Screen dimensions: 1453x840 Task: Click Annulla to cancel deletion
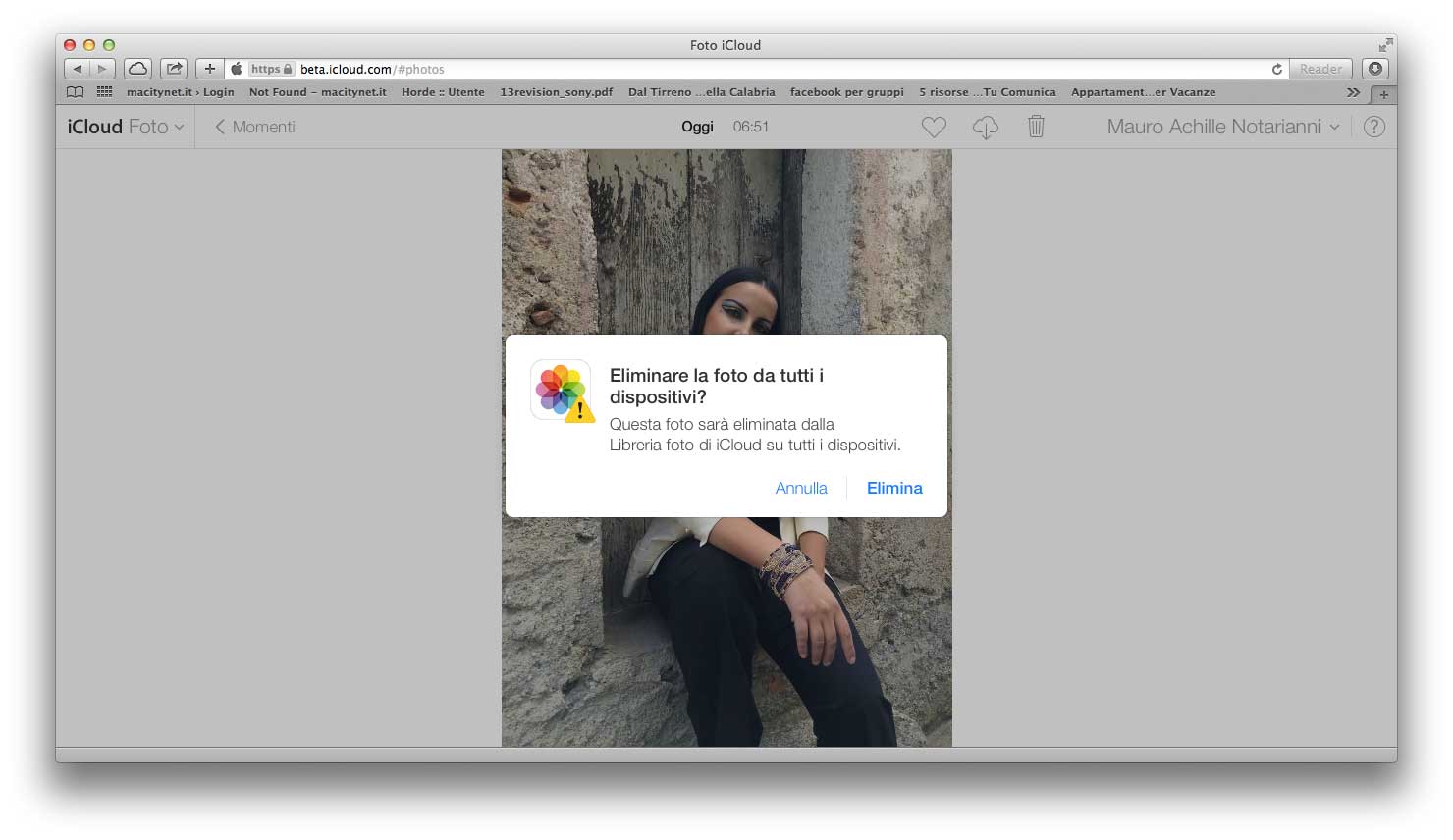tap(801, 488)
